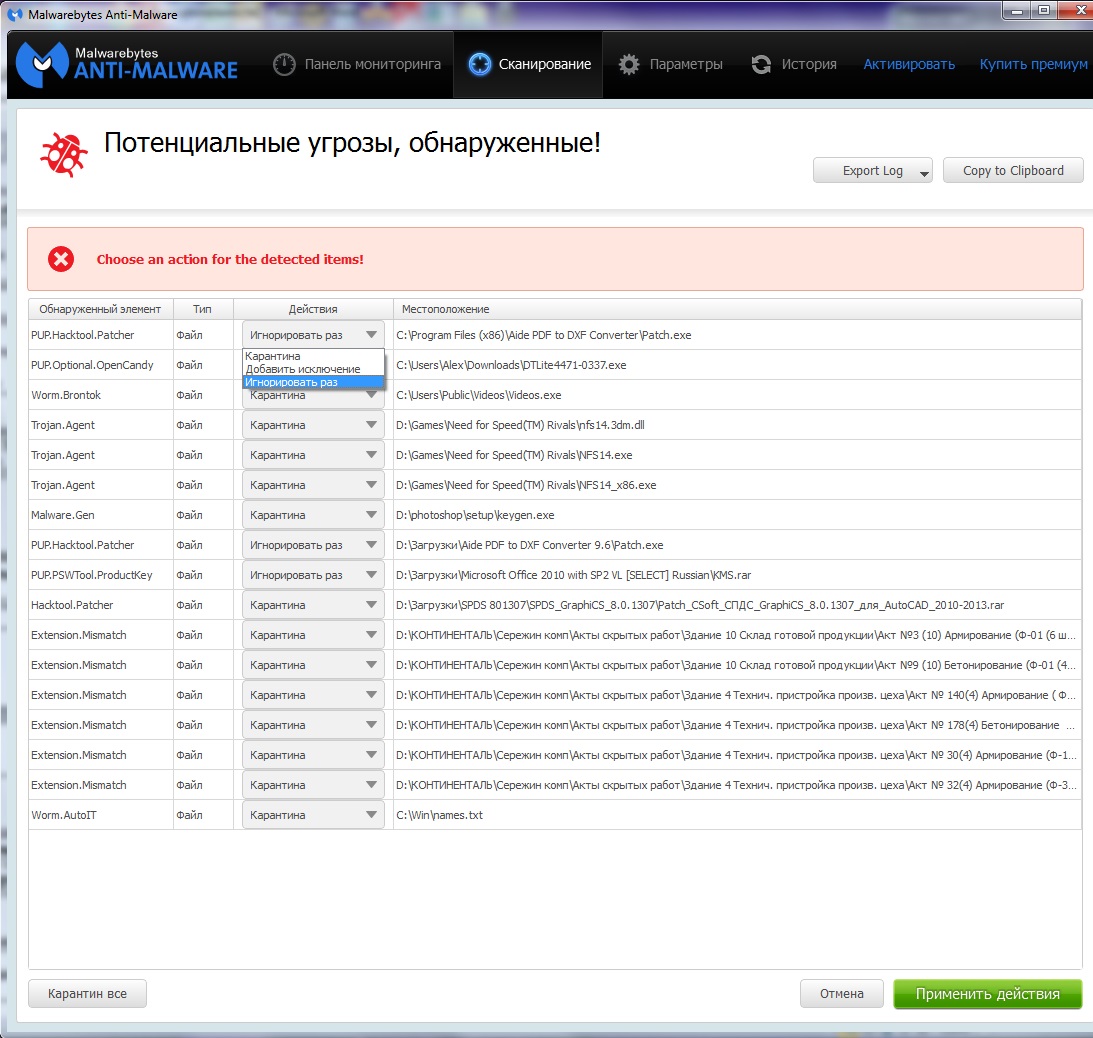Click the settings gear icon
Screen dimensions: 1093x1038
click(x=629, y=64)
